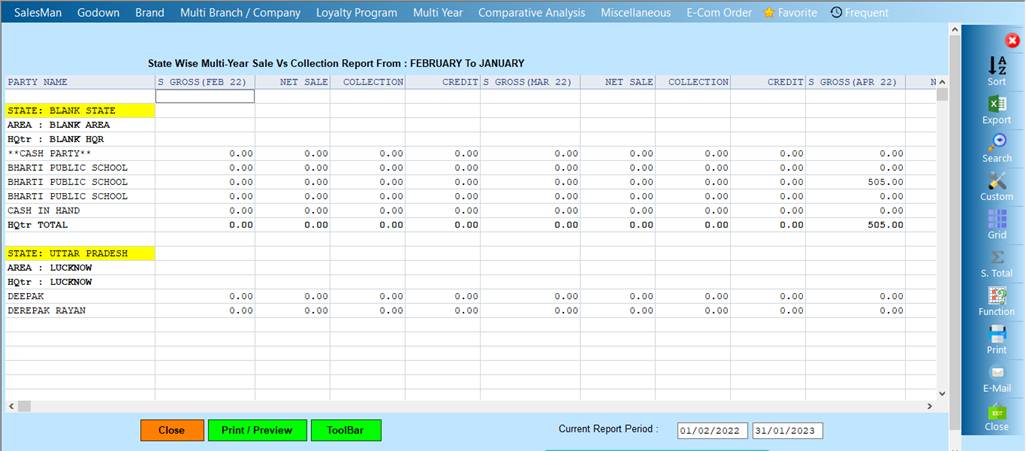Click the report start date field 01/02/2022
This screenshot has width=1026, height=451.
pyautogui.click(x=712, y=431)
